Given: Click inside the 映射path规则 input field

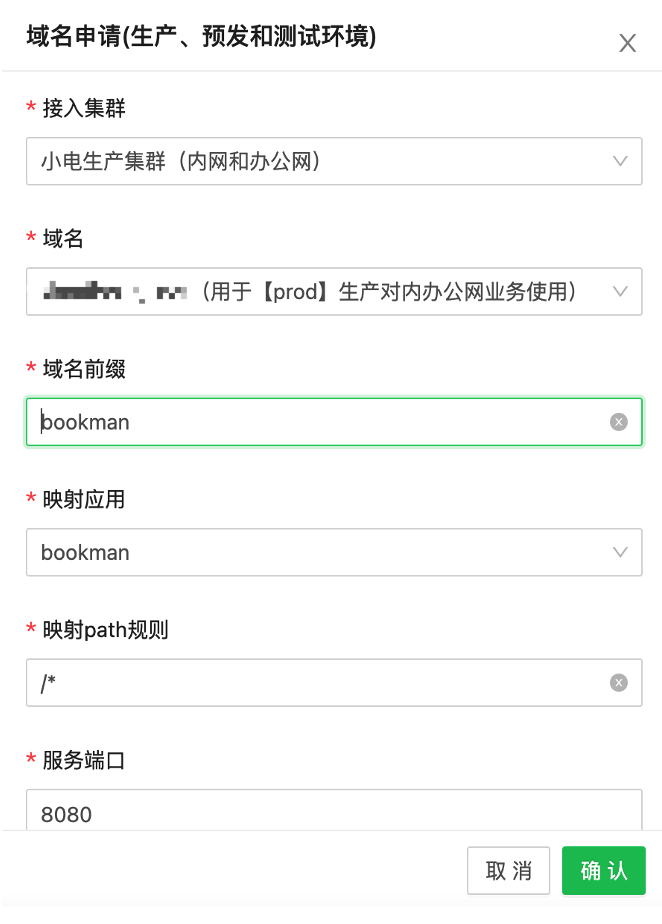Looking at the screenshot, I should coord(300,683).
